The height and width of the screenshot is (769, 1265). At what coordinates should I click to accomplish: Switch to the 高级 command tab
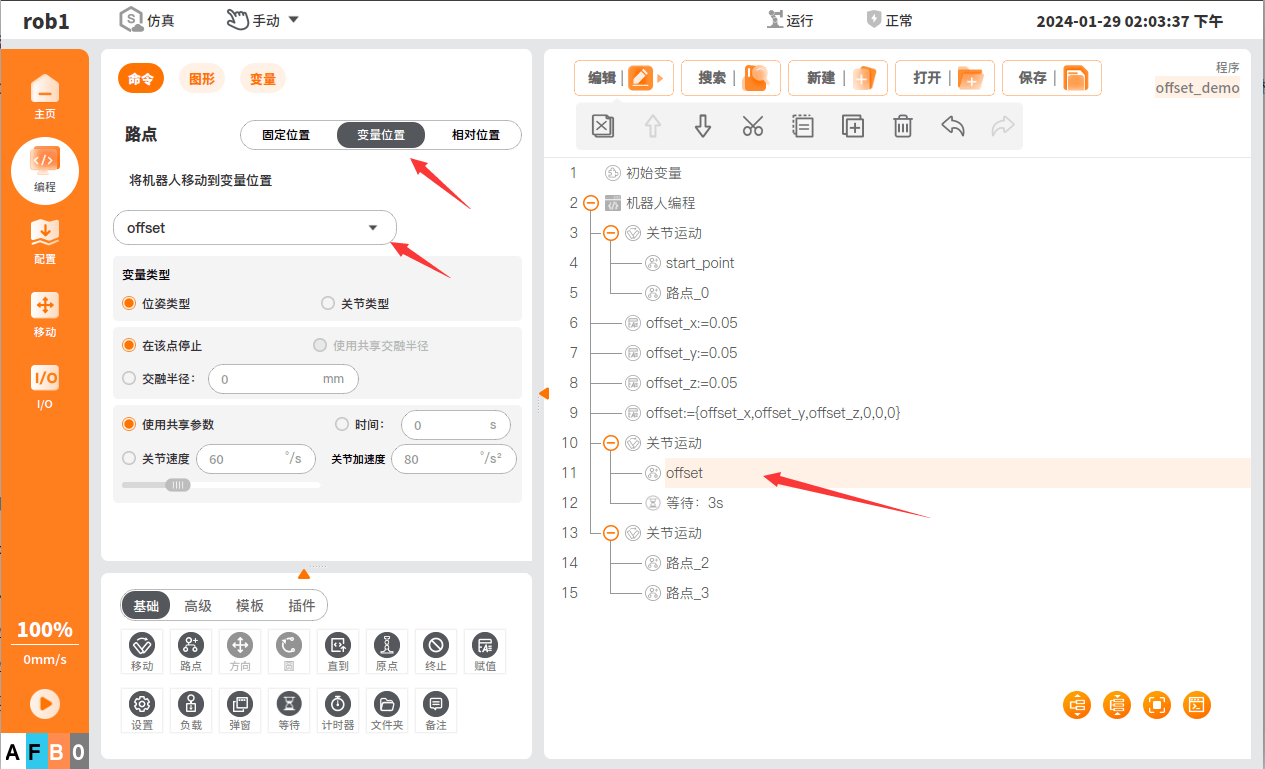tap(198, 605)
